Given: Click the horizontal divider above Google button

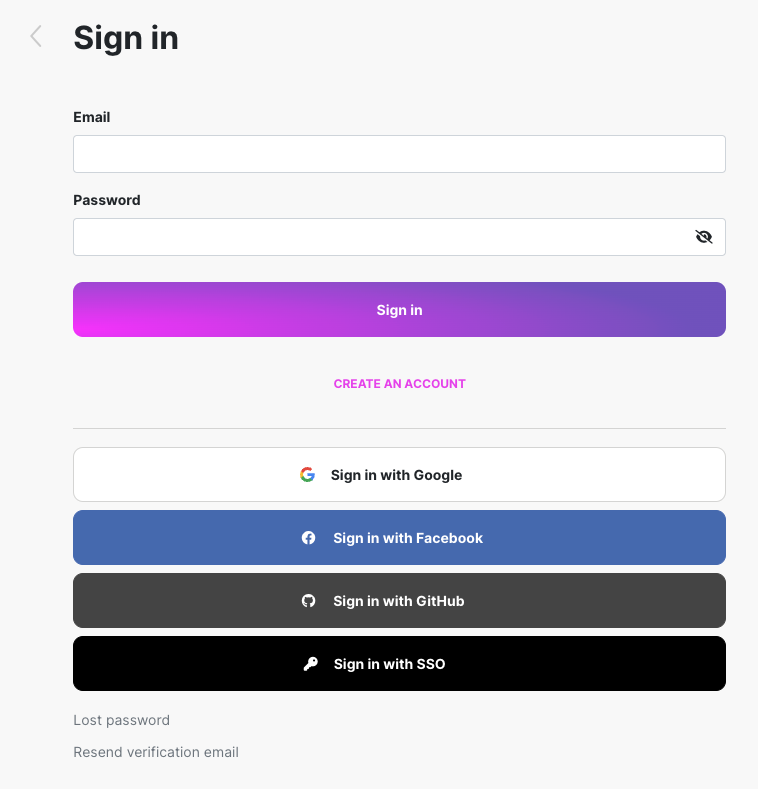Looking at the screenshot, I should click(399, 428).
